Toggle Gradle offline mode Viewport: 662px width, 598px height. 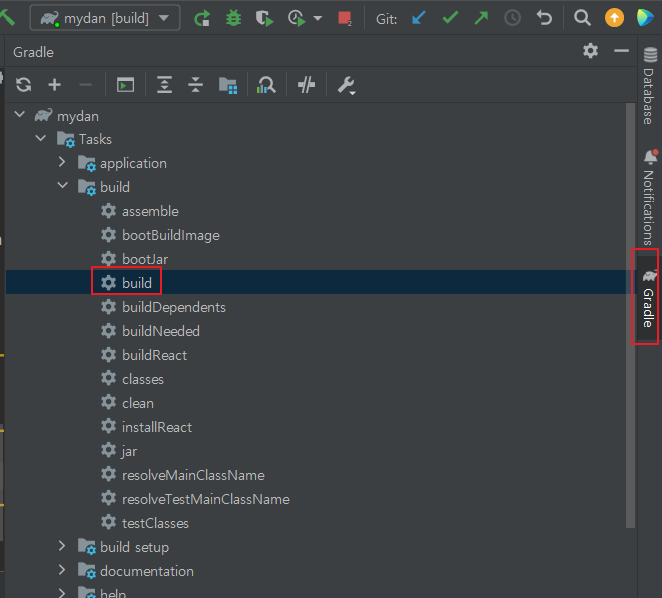[306, 85]
